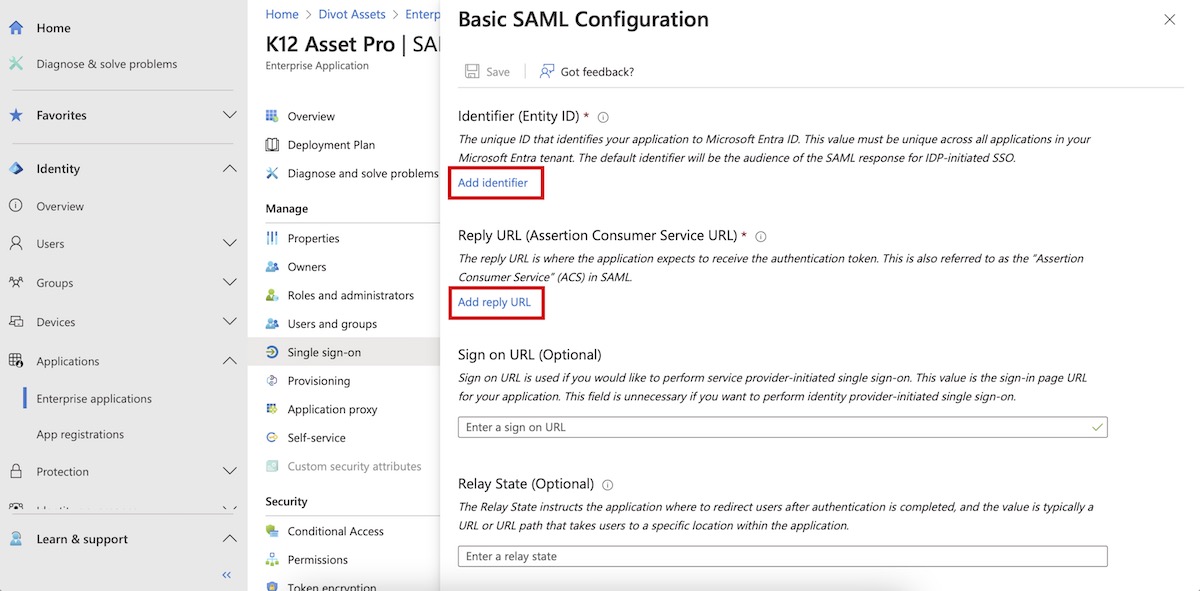
Task: Click the Save disk icon
Action: click(471, 72)
